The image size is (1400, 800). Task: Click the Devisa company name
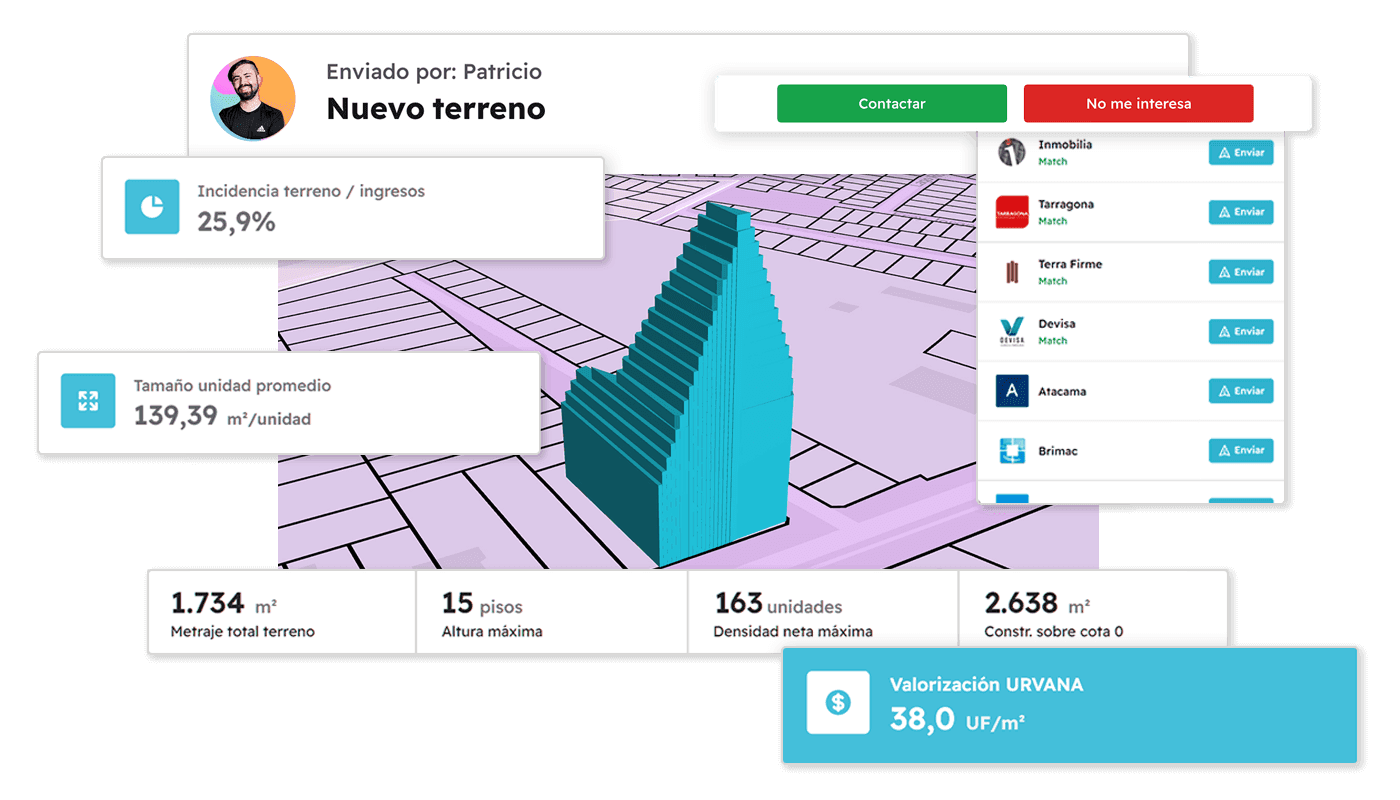coord(1057,323)
